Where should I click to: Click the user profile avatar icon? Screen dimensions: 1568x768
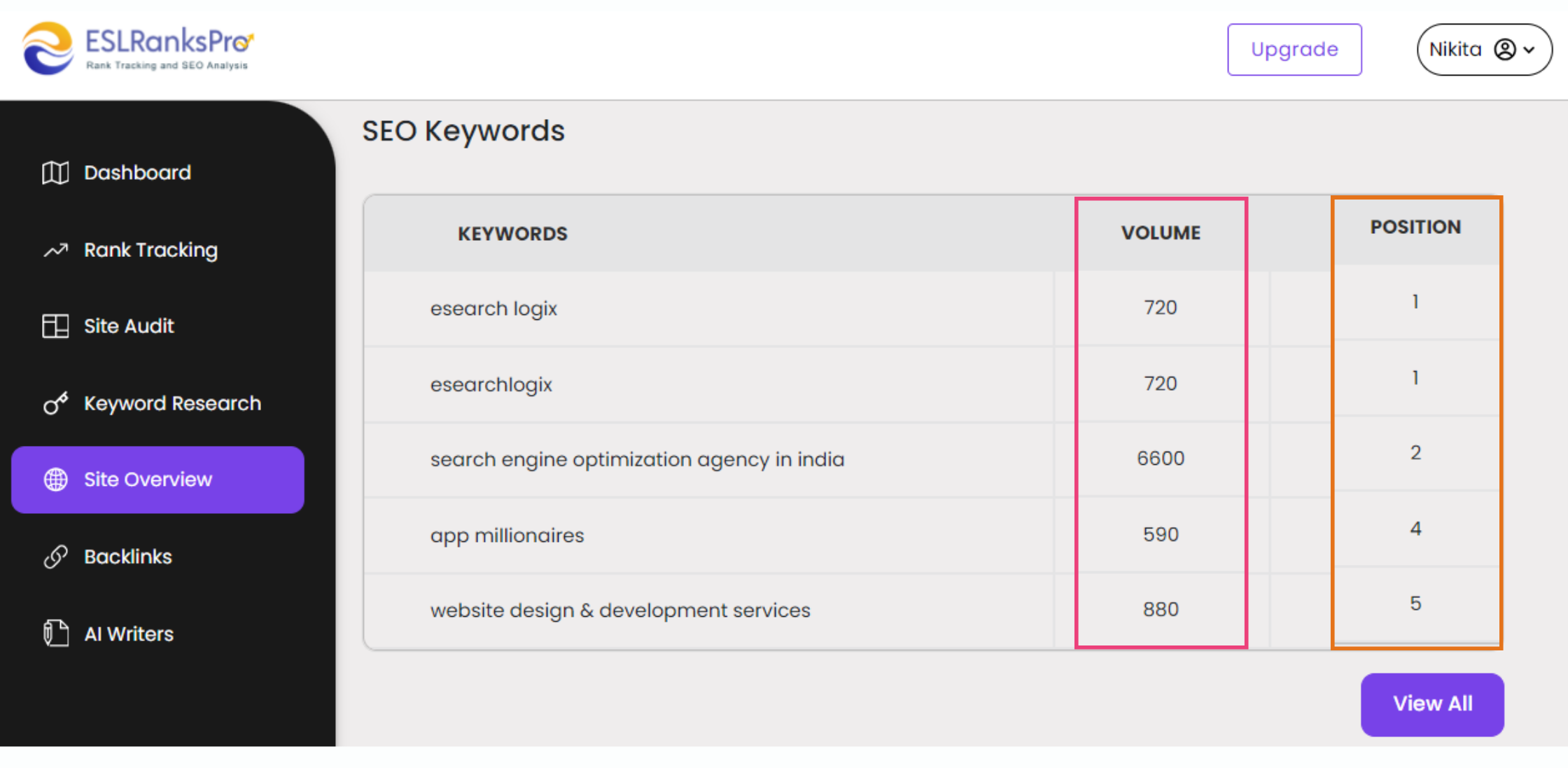coord(1504,49)
